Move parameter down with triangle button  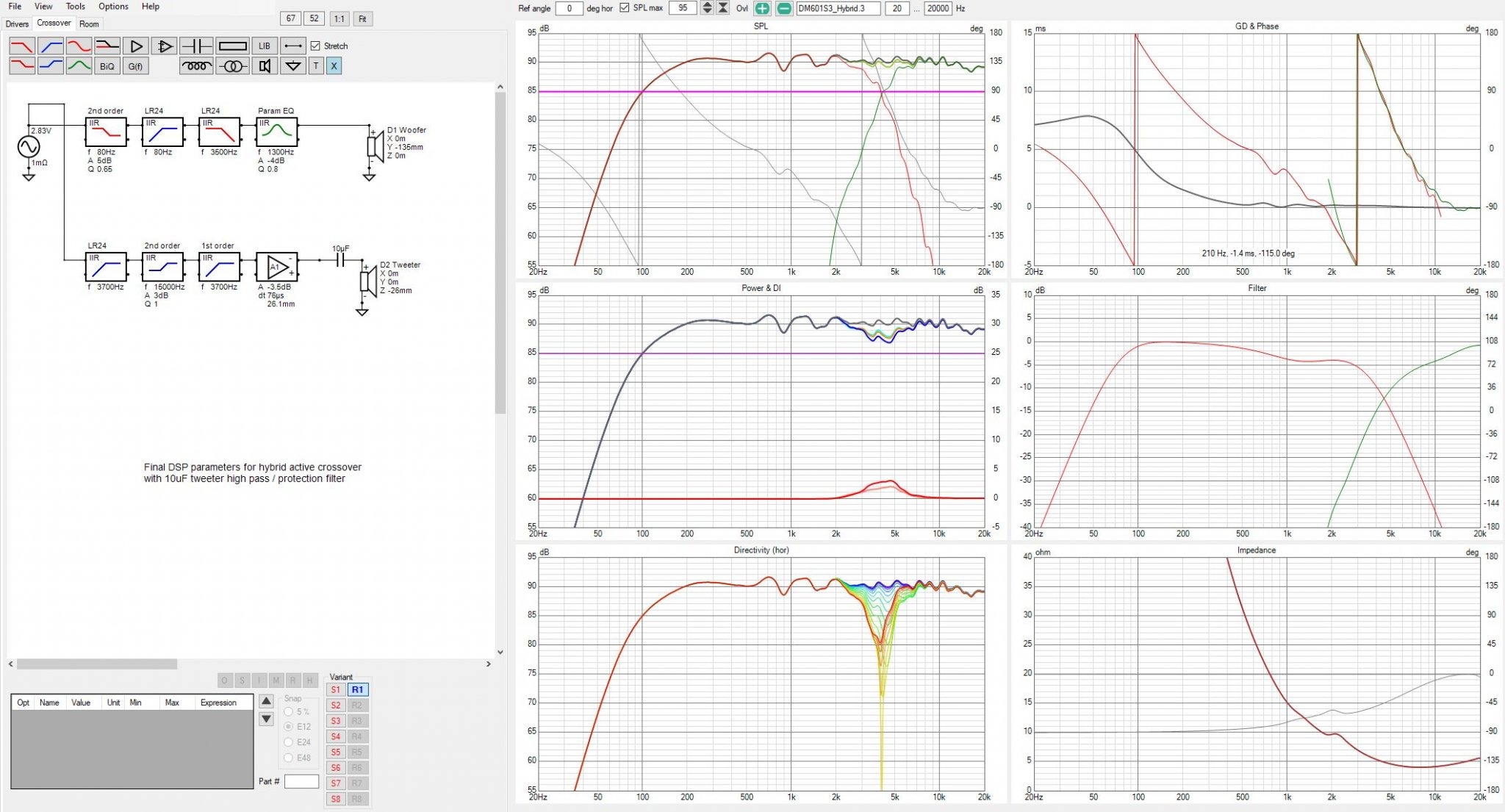[x=267, y=719]
